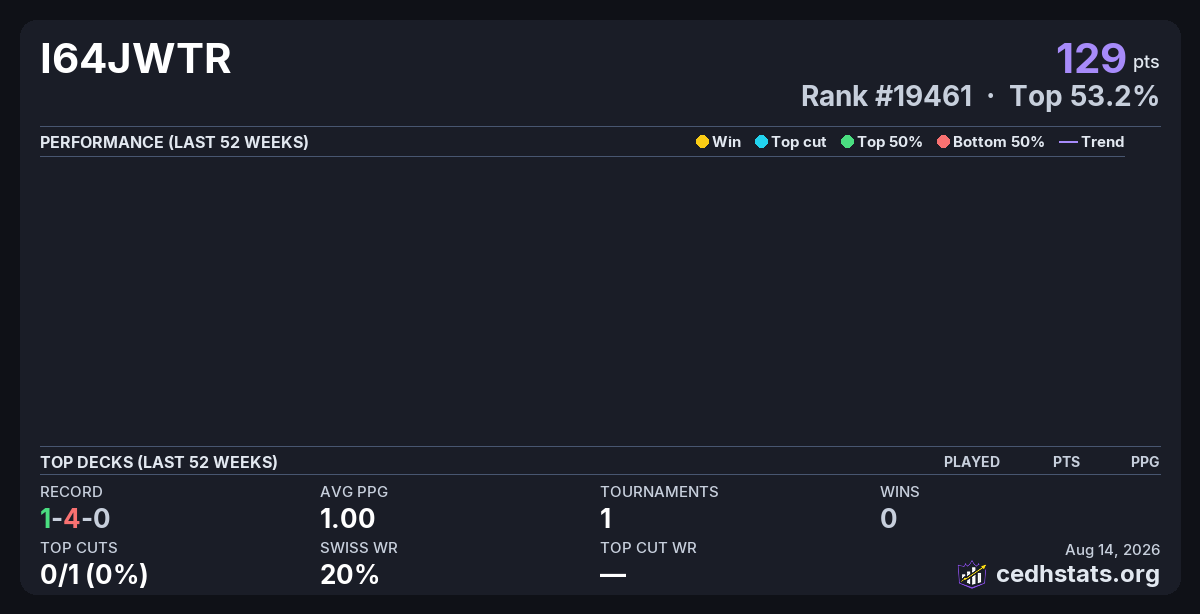
Task: Click the 129 pts score
Action: (1108, 58)
